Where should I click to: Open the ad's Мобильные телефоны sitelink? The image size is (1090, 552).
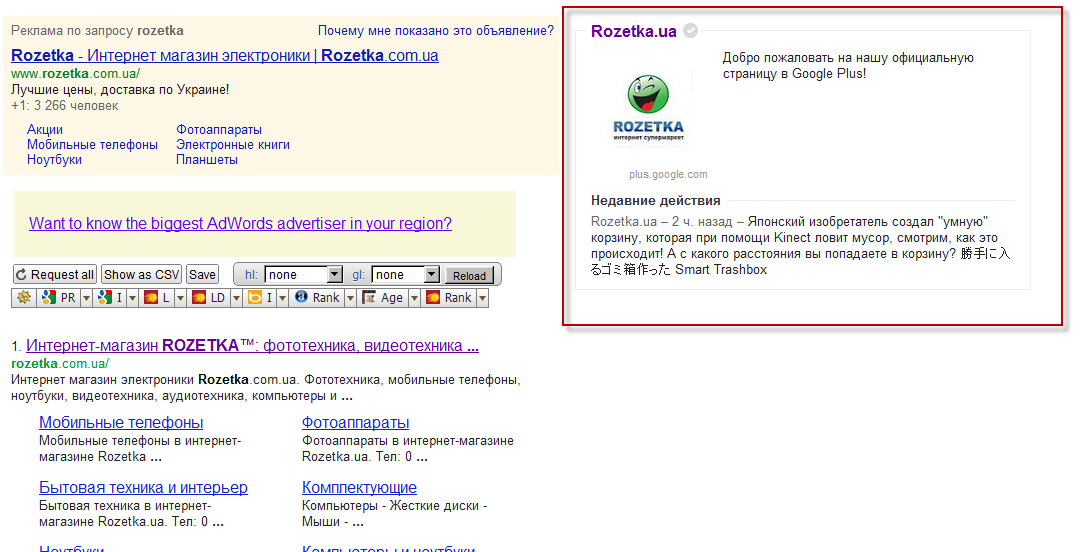pos(92,145)
